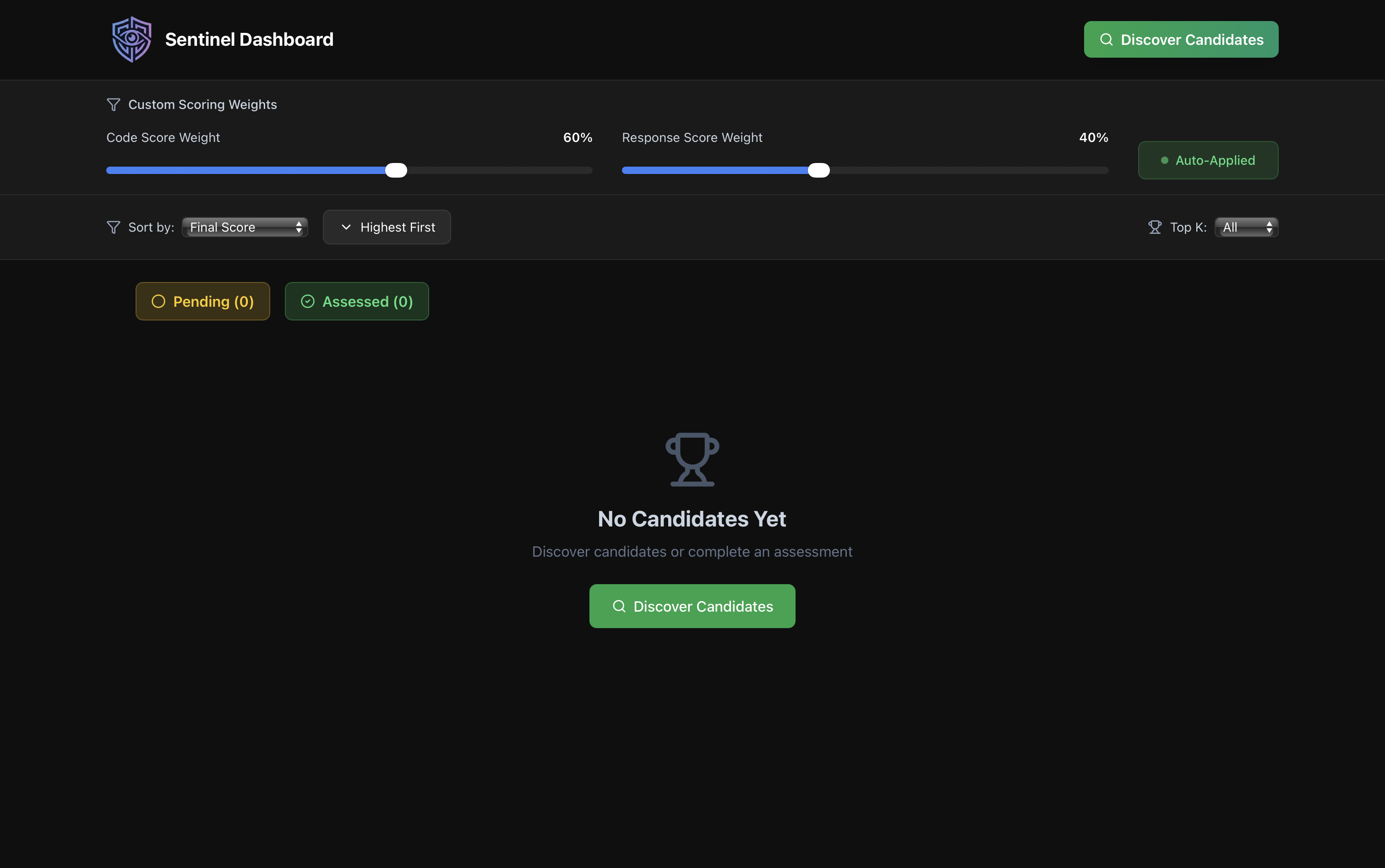Click the Sentinel shield eye logo
The width and height of the screenshot is (1385, 868).
(x=131, y=39)
